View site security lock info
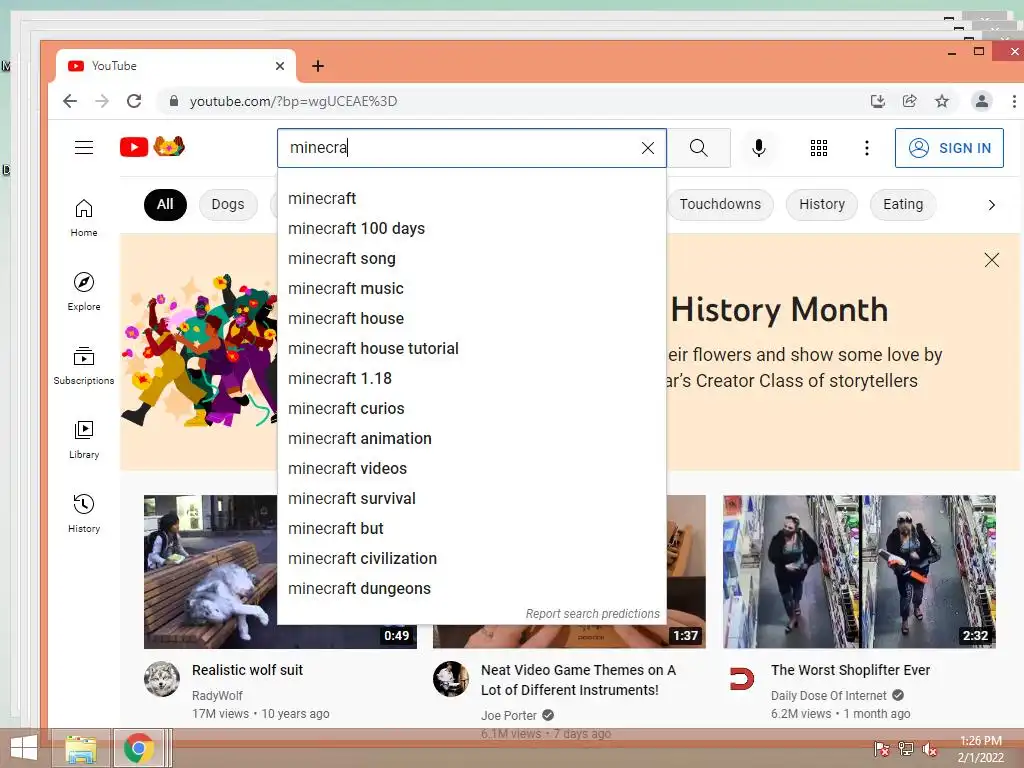This screenshot has width=1024, height=768. [173, 101]
